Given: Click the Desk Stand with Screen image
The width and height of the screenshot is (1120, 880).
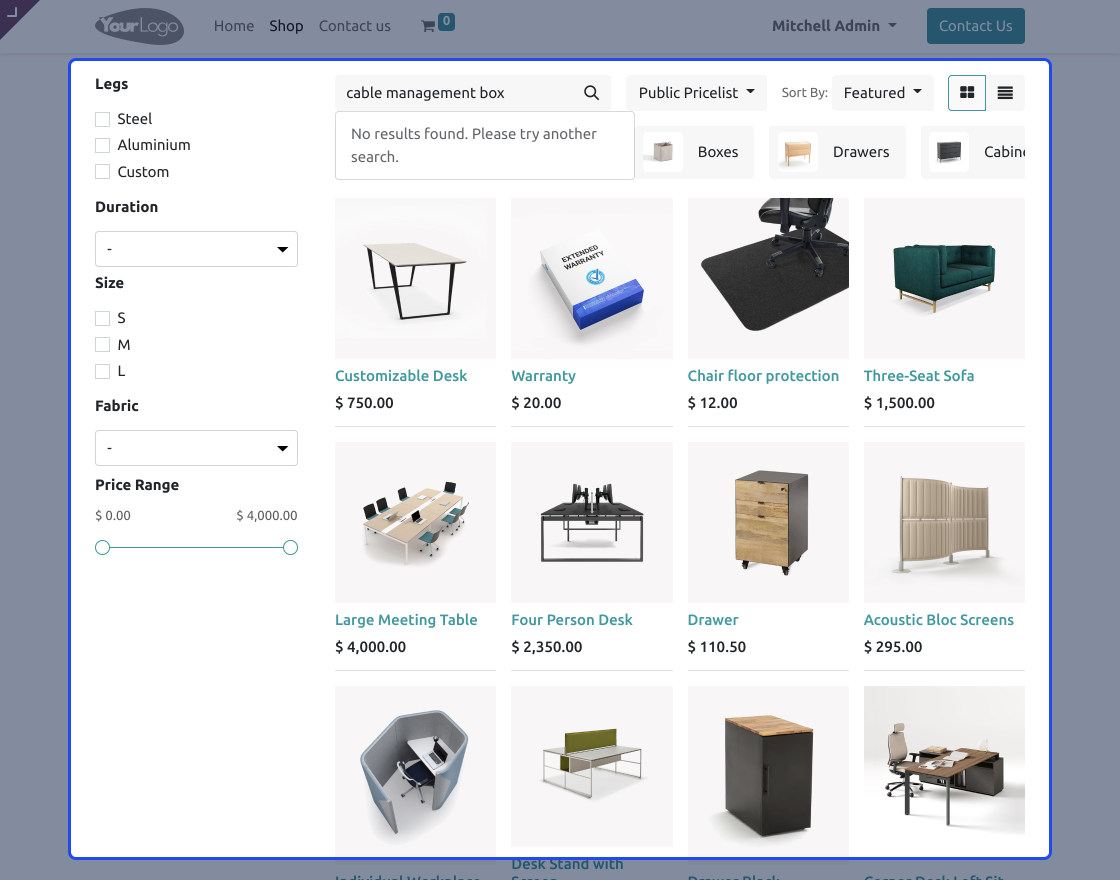Looking at the screenshot, I should 592,767.
